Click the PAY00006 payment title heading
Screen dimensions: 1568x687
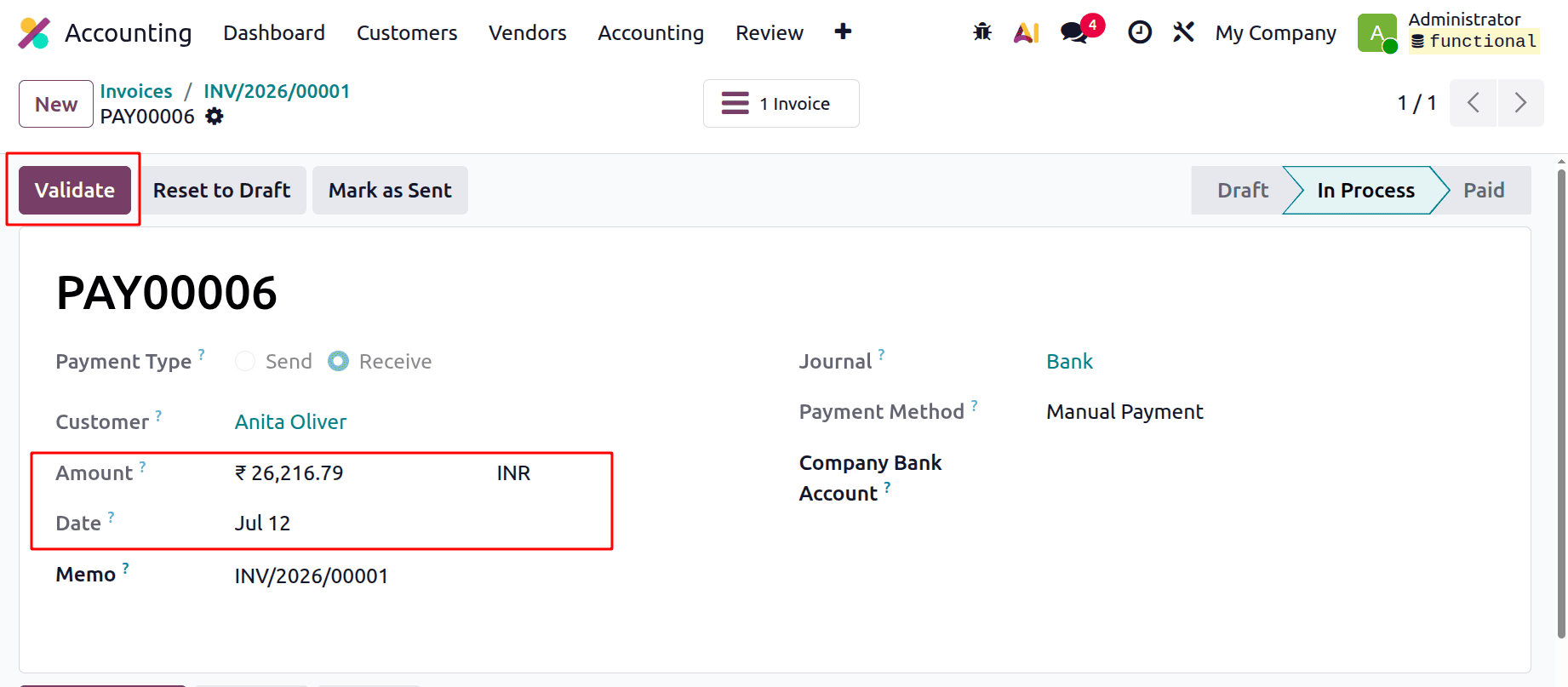point(167,293)
